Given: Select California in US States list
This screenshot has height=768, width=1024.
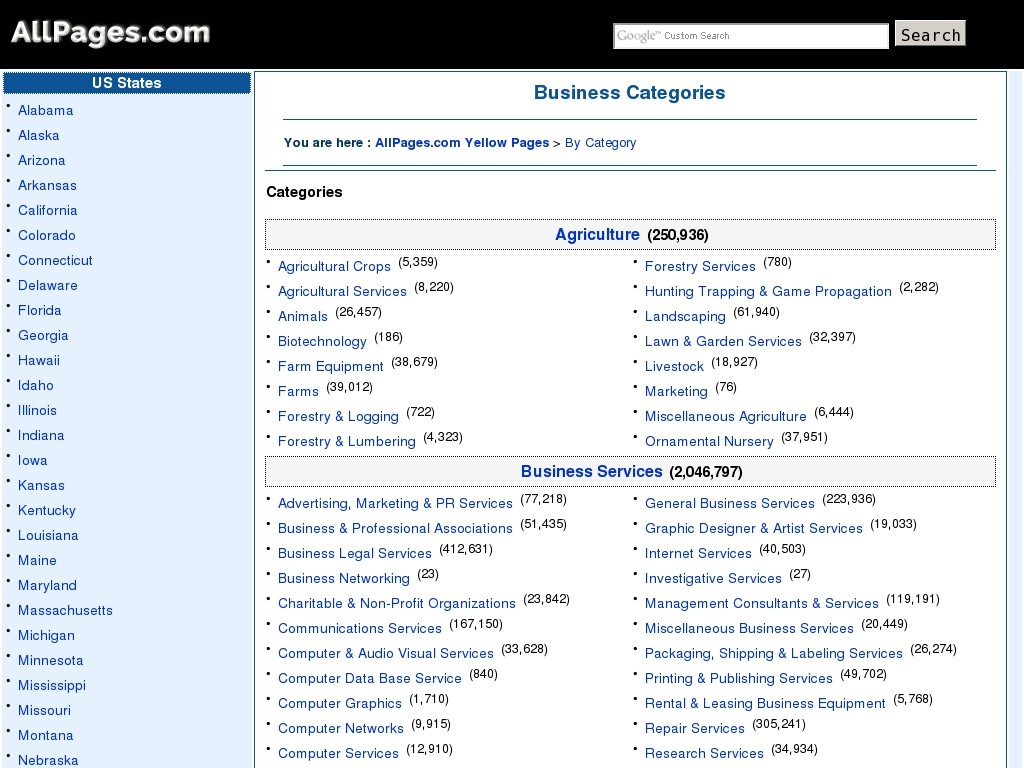Looking at the screenshot, I should (x=48, y=210).
